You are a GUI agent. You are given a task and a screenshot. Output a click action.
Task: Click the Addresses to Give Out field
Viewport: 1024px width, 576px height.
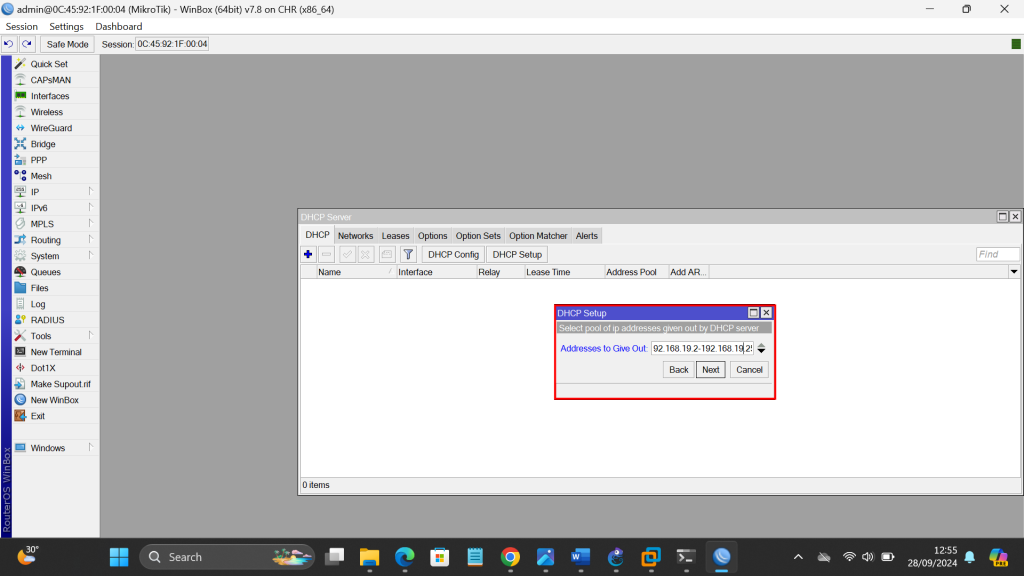pyautogui.click(x=702, y=348)
